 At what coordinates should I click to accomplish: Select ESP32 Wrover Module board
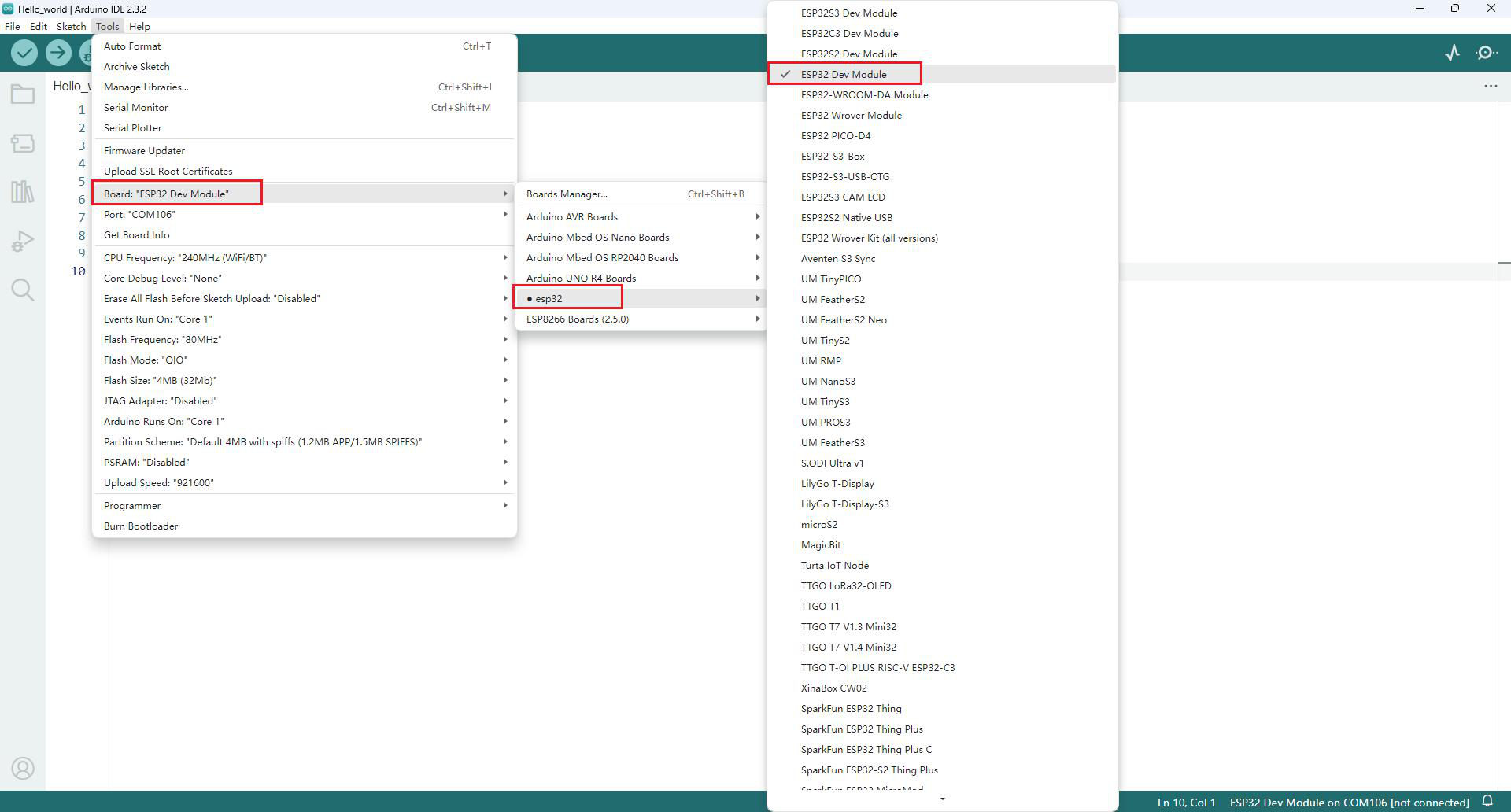point(942,115)
